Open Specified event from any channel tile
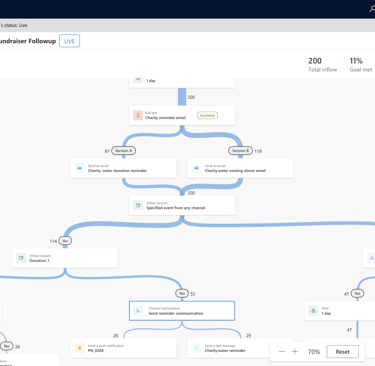The height and width of the screenshot is (366, 375). 182,205
